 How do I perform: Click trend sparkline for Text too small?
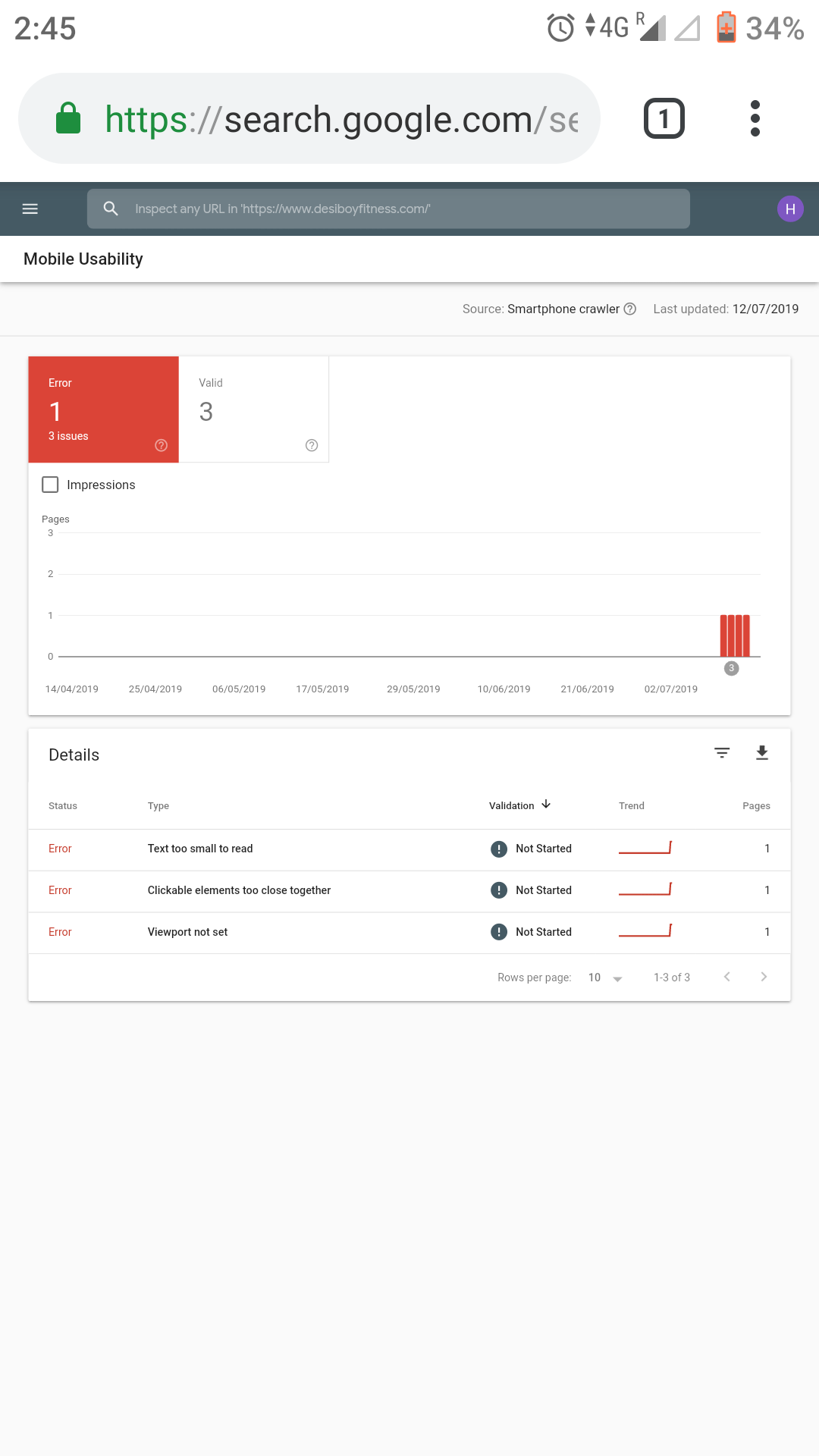(x=645, y=848)
